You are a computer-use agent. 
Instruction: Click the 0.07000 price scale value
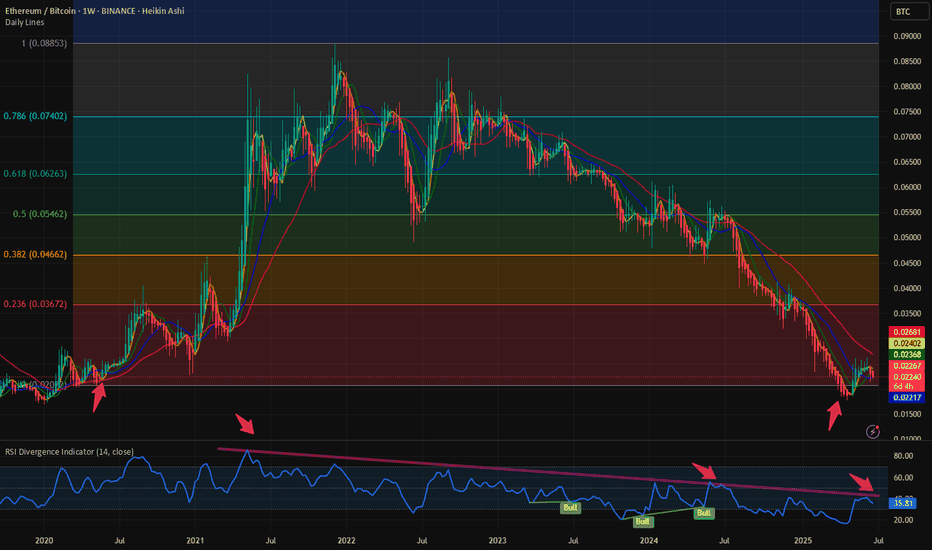click(x=907, y=137)
